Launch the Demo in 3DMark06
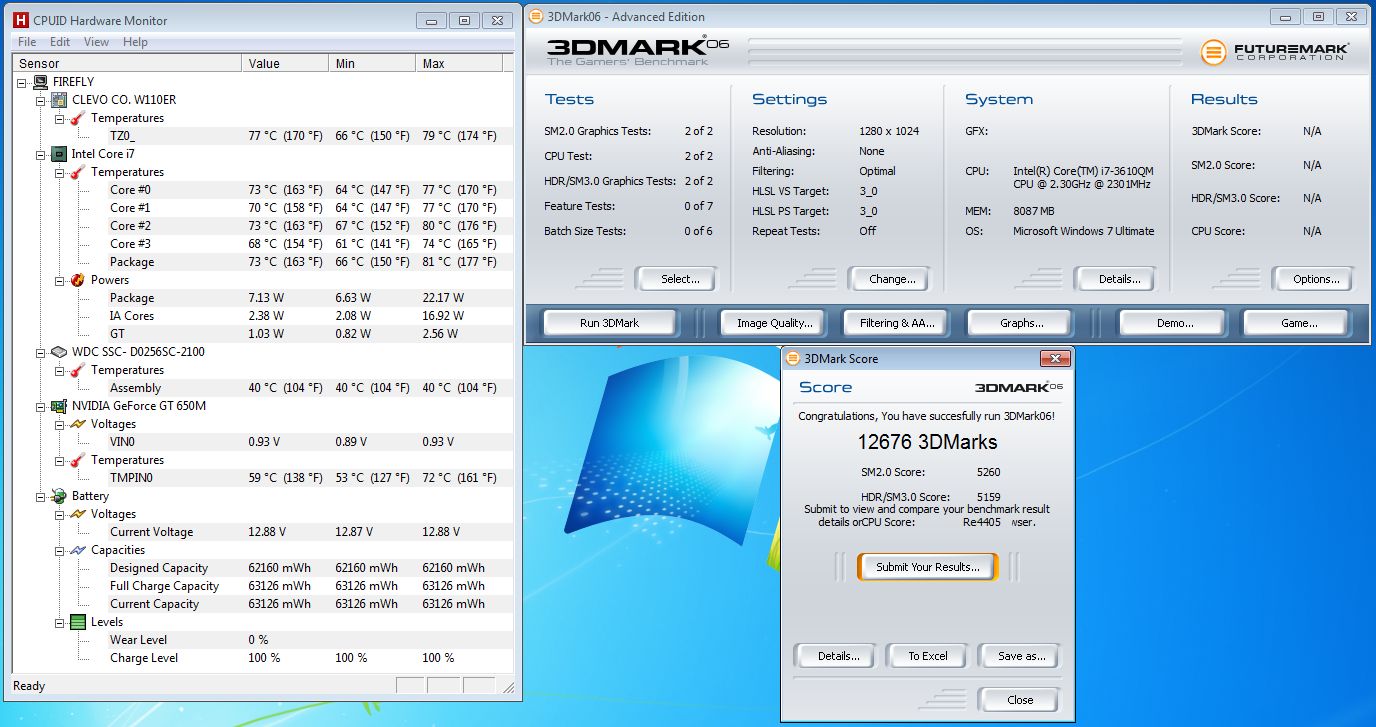This screenshot has width=1376, height=727. [1174, 323]
